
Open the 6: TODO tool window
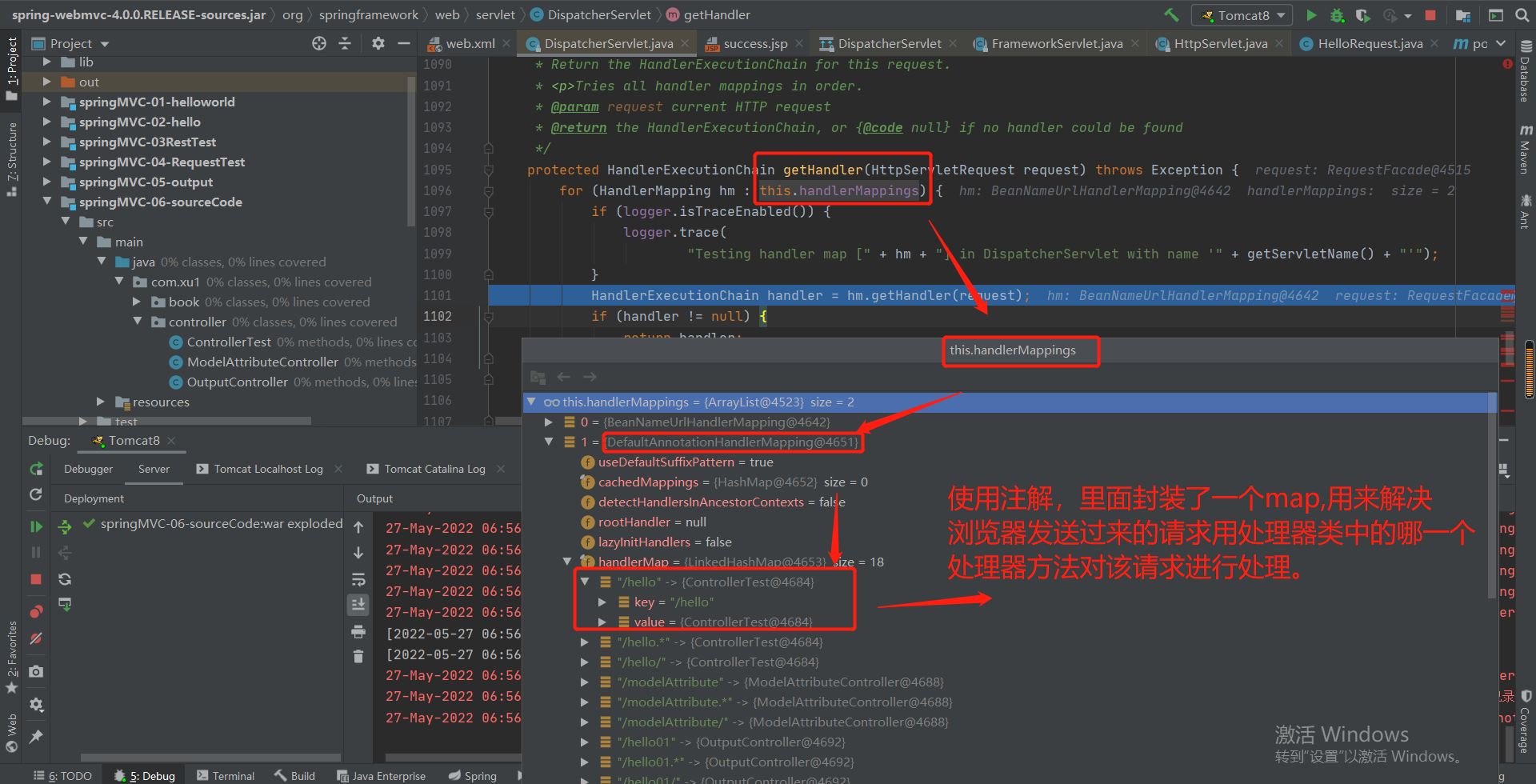point(63,775)
